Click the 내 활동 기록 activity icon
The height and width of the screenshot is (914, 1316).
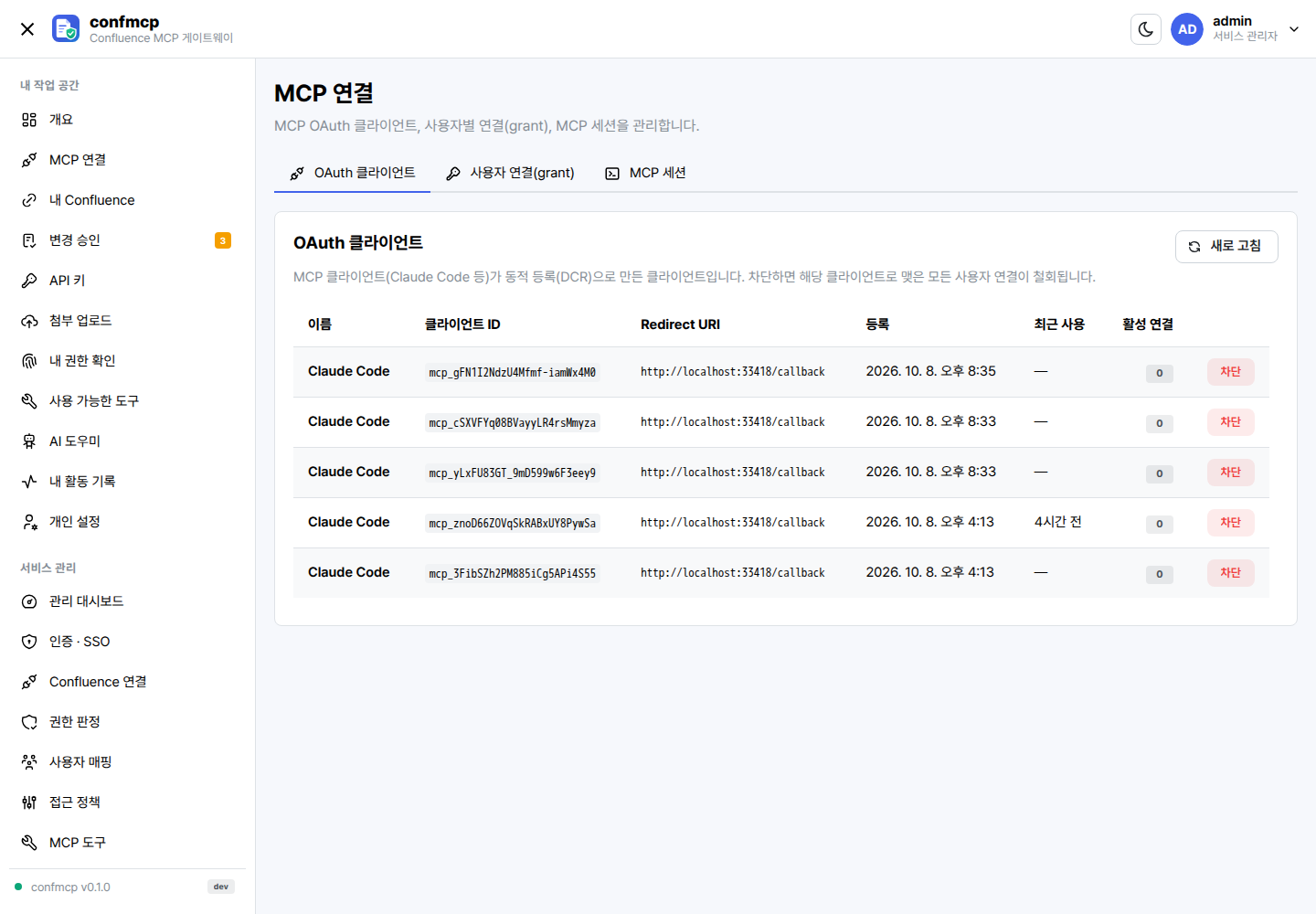[29, 482]
